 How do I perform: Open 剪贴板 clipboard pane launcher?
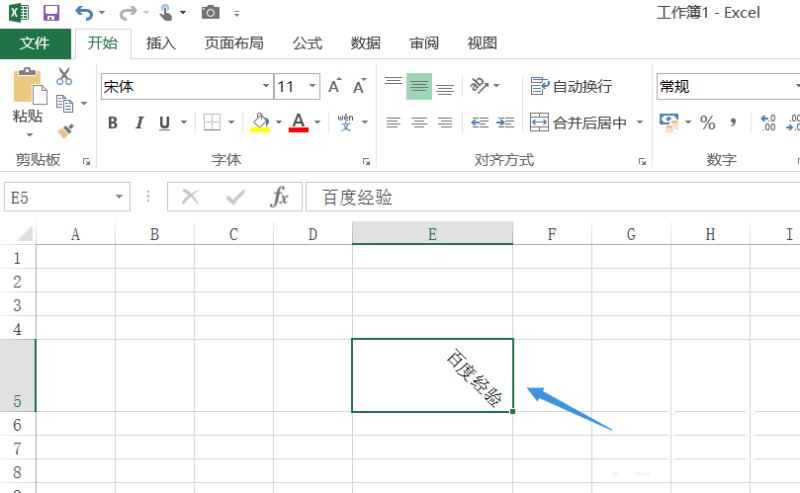pyautogui.click(x=87, y=162)
